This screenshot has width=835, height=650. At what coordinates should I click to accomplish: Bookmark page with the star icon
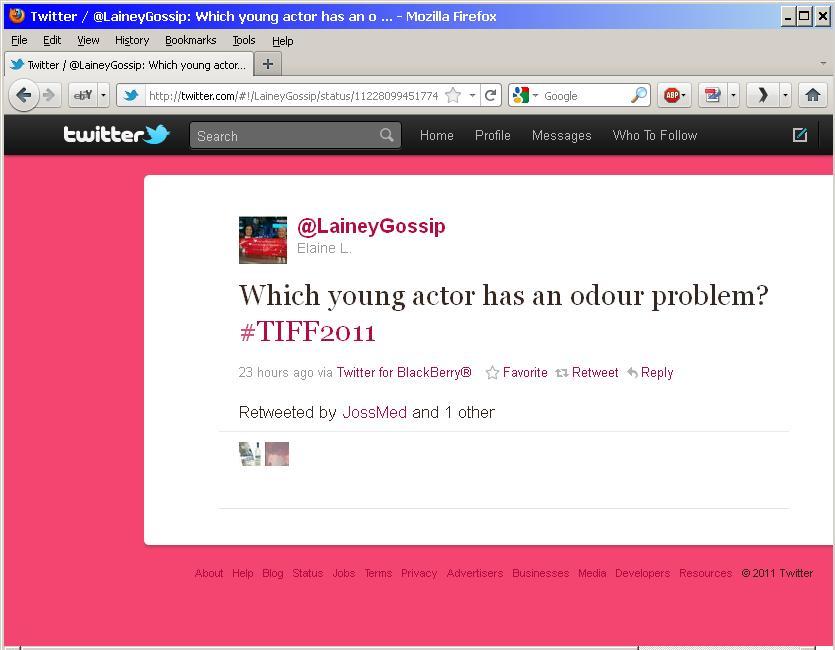tap(453, 95)
